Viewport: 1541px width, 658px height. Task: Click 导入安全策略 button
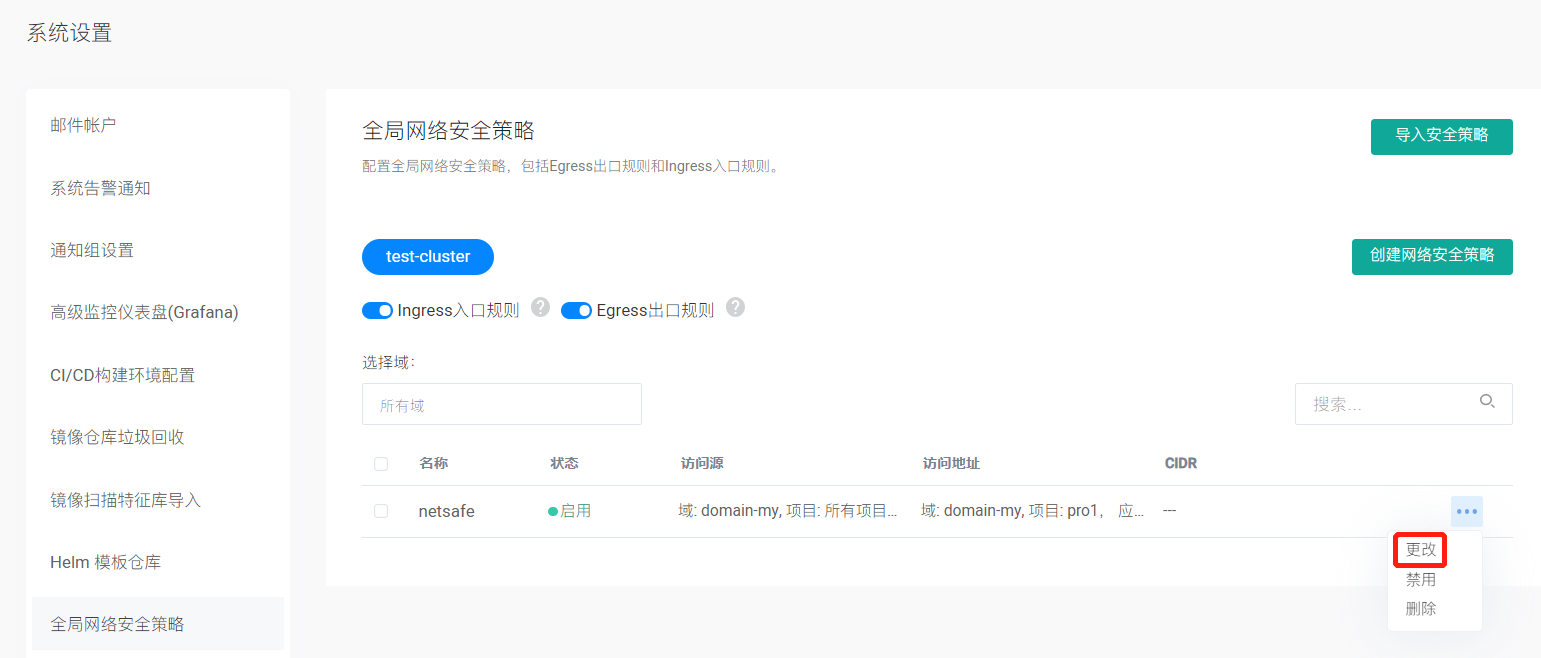1441,136
